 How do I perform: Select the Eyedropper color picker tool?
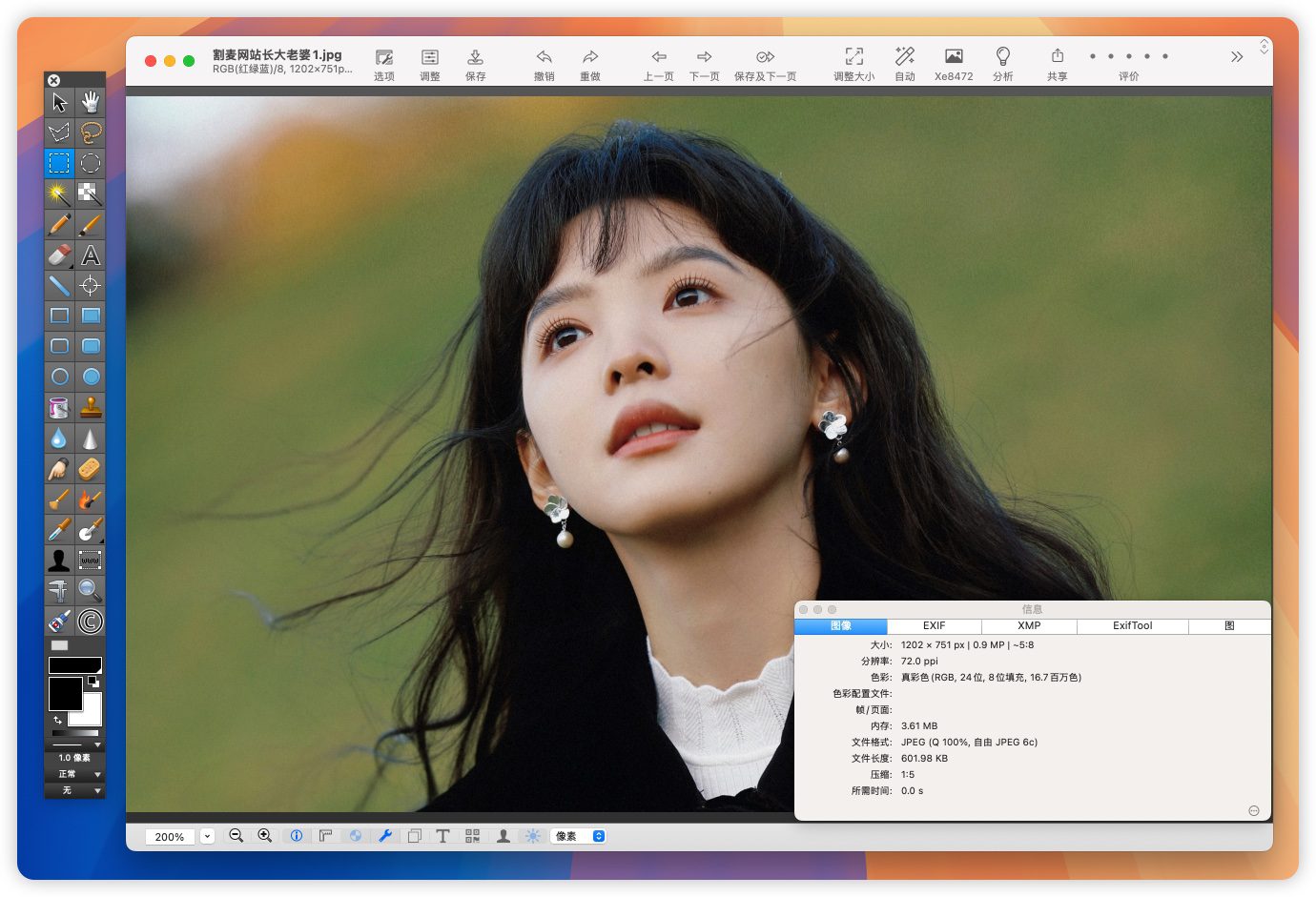point(59,530)
